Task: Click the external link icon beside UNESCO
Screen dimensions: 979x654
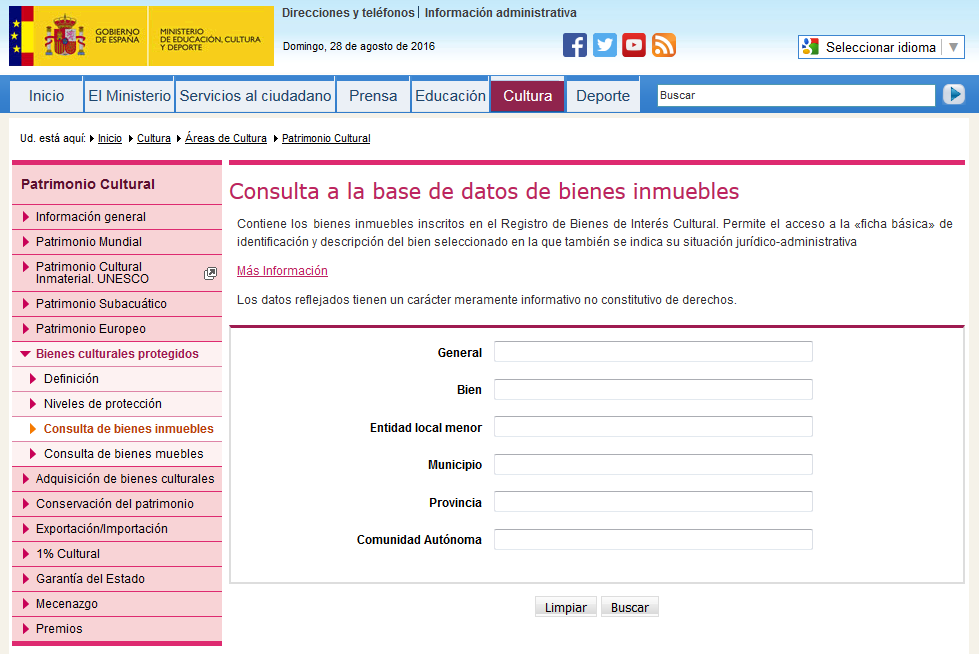Action: pos(210,273)
